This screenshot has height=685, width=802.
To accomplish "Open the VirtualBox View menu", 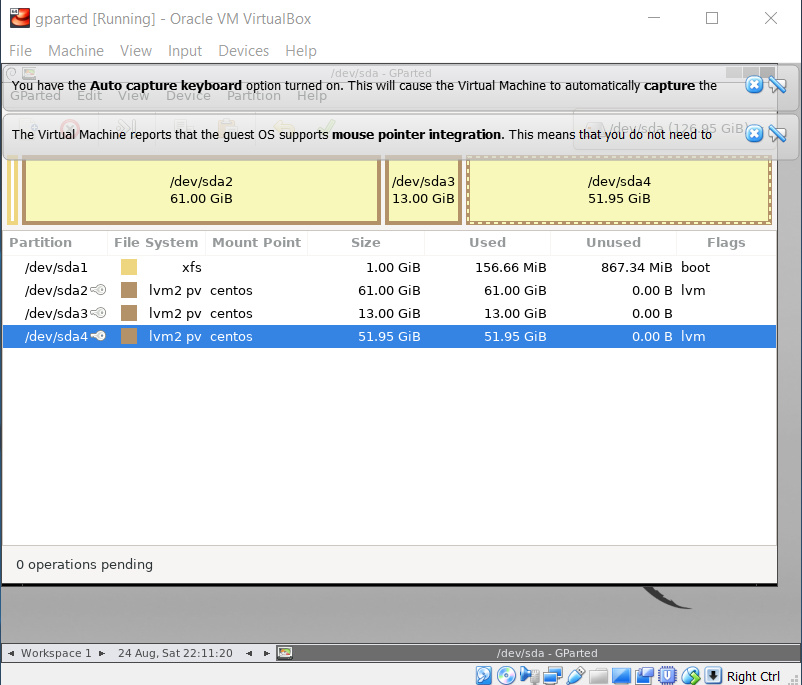I will tap(136, 51).
